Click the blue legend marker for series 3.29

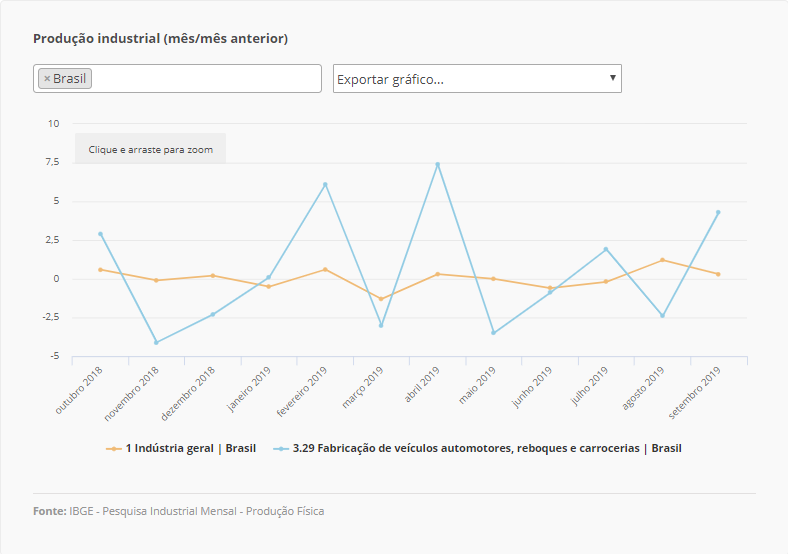tap(281, 449)
